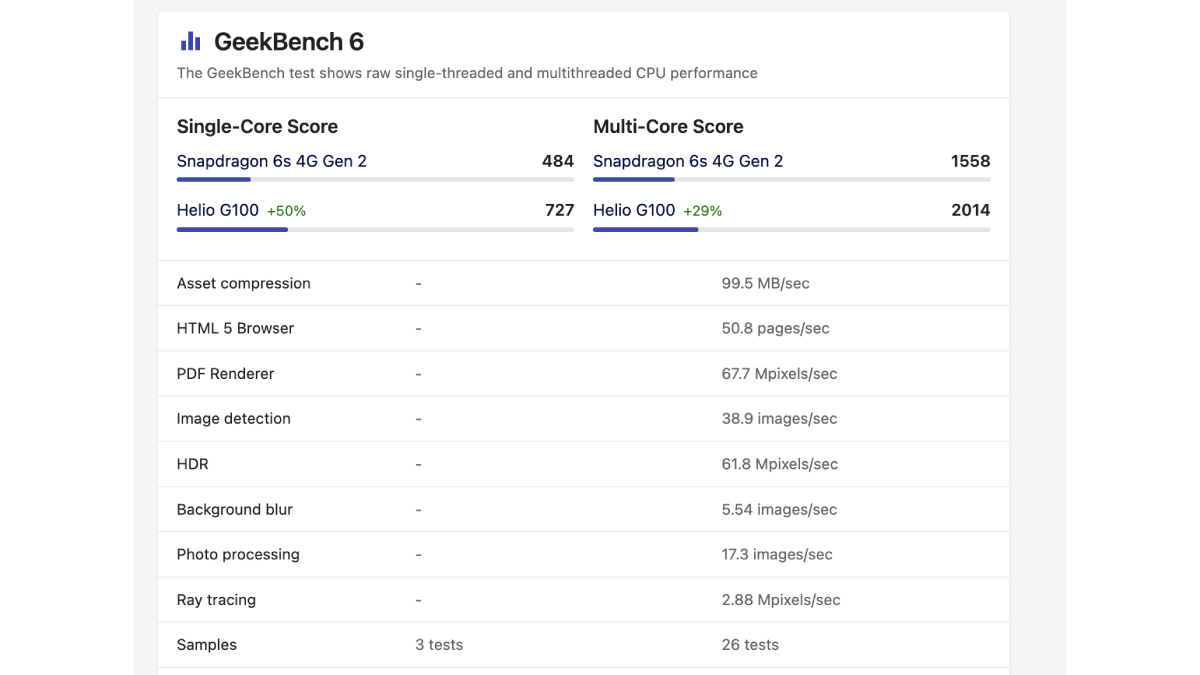Select the Asset compression row
1200x675 pixels.
583,283
